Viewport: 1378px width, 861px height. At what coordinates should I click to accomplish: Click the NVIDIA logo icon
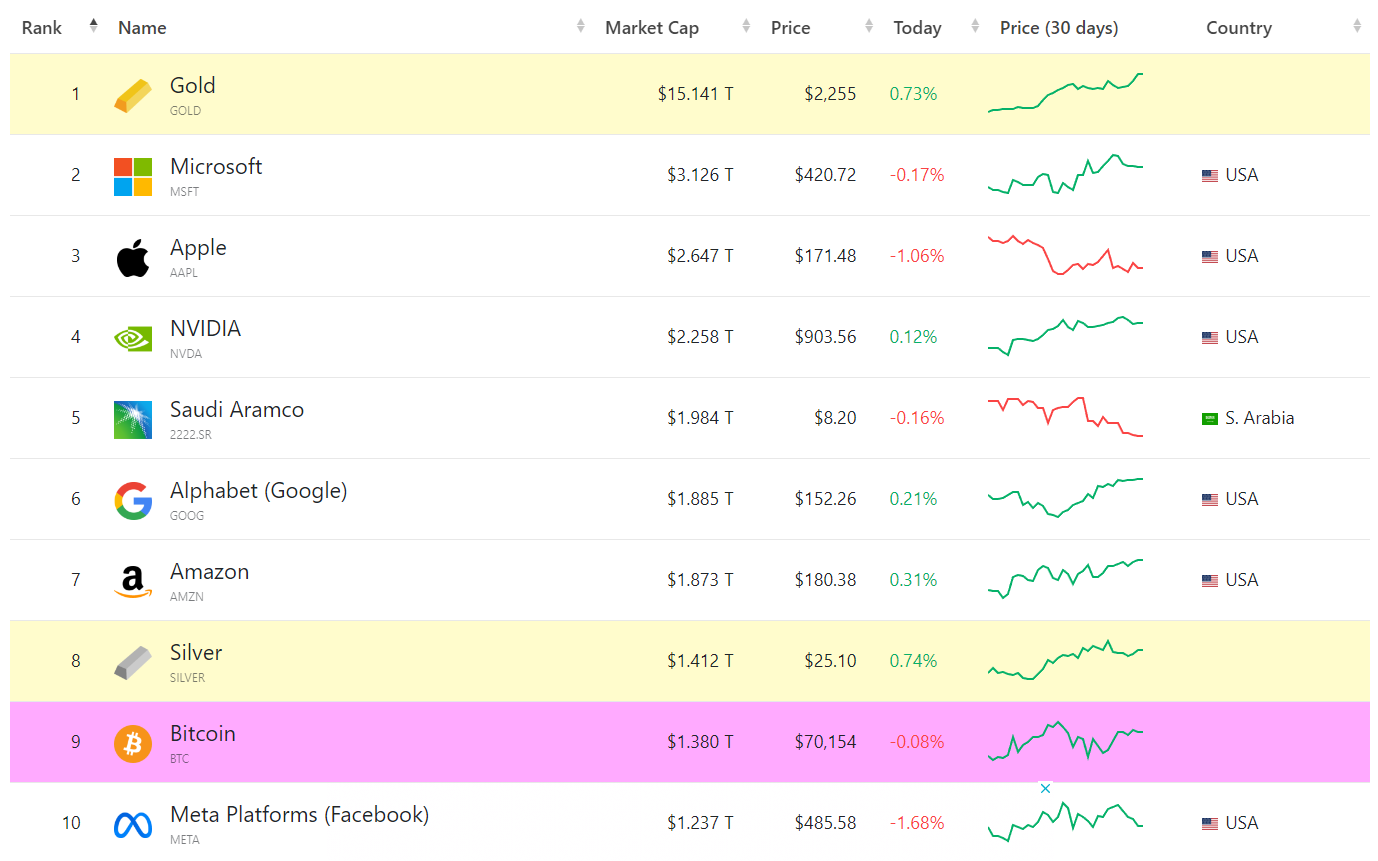pyautogui.click(x=133, y=338)
